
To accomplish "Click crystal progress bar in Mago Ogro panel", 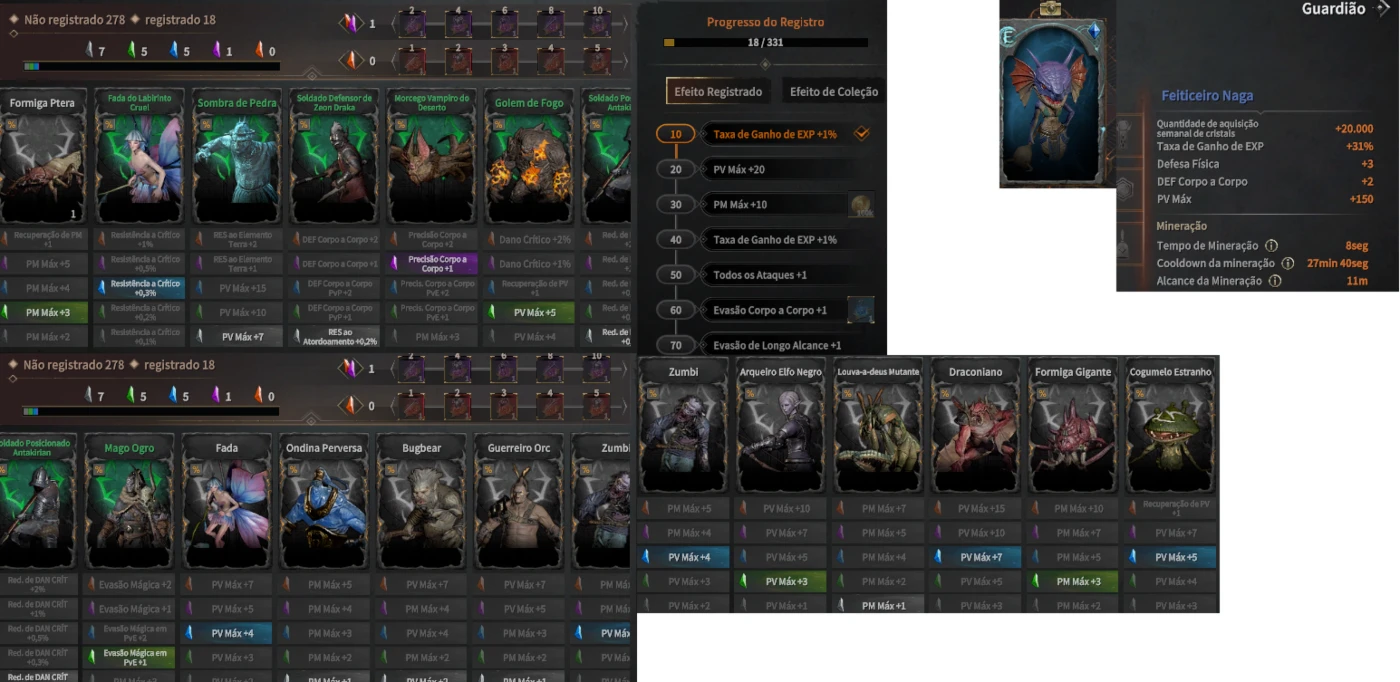I will click(151, 411).
